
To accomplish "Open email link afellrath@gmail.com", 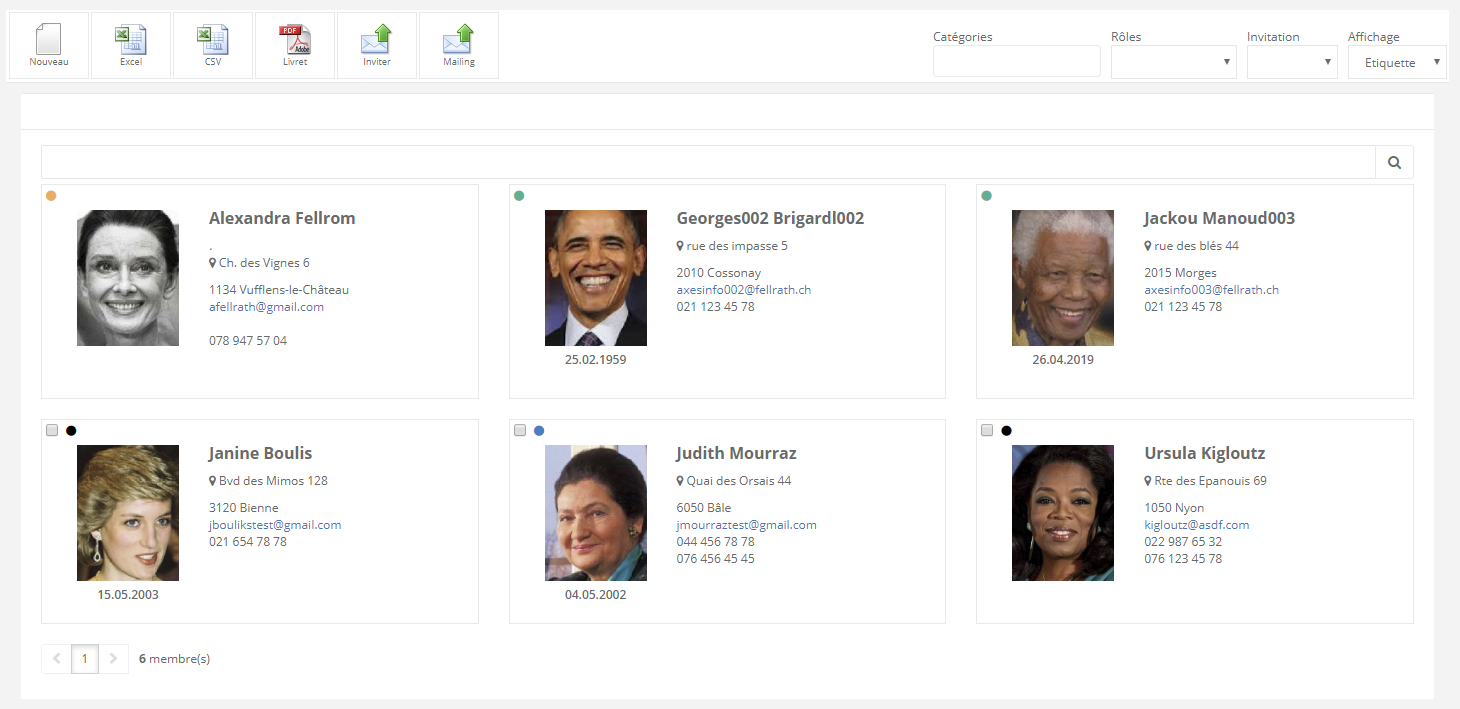I will tap(266, 307).
